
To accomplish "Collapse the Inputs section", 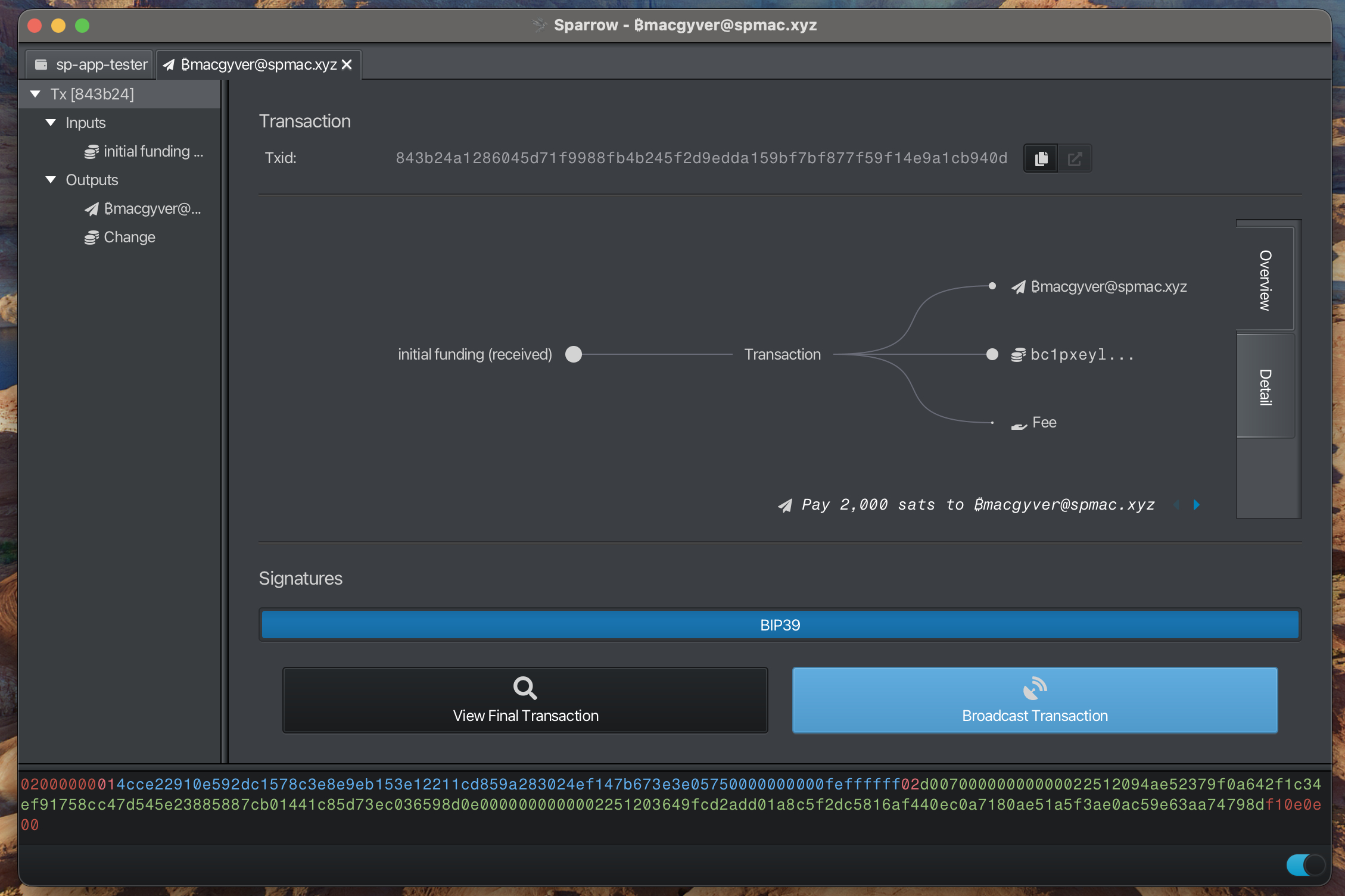I will tap(51, 123).
